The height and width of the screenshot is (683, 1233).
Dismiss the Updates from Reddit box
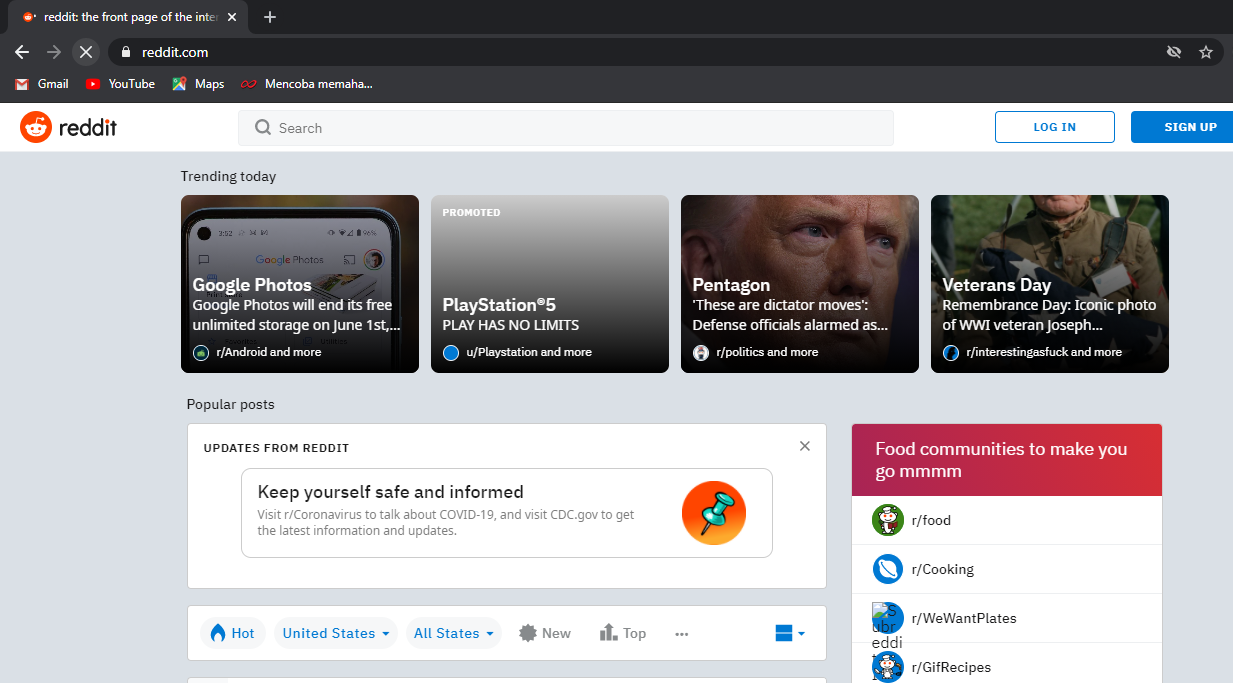805,446
